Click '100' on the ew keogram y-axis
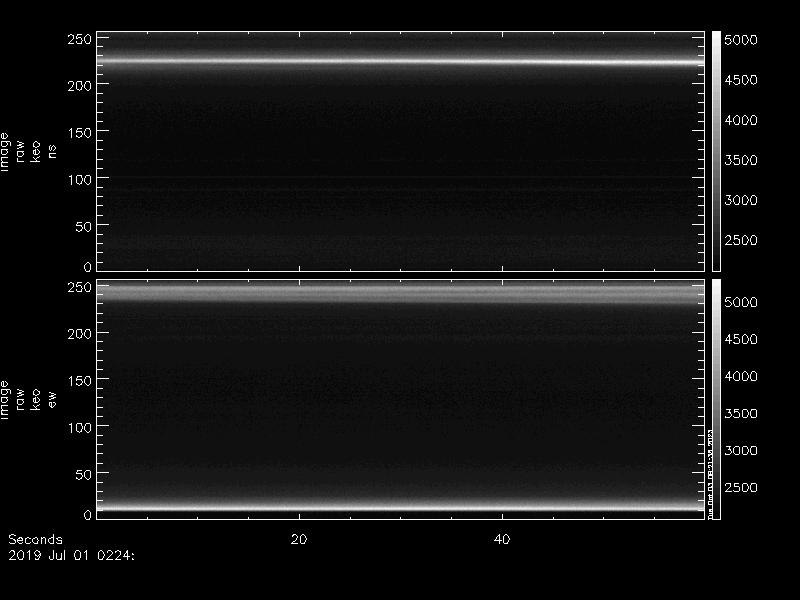Viewport: 800px width, 600px height. click(x=80, y=428)
